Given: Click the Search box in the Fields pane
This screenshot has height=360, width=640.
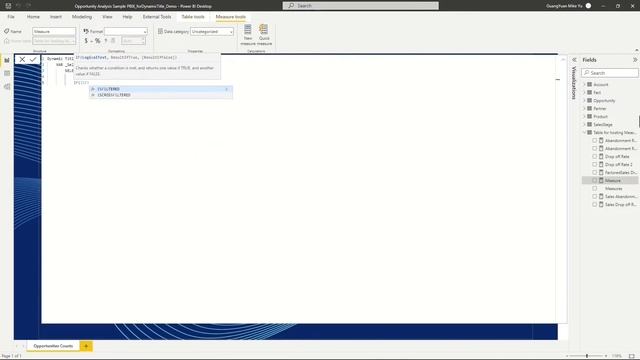Looking at the screenshot, I should (610, 73).
